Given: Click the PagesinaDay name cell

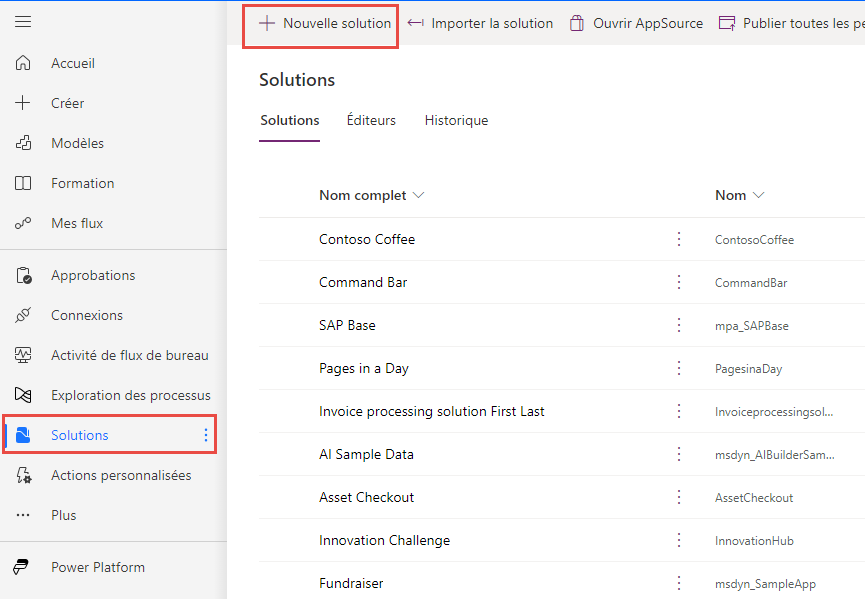Looking at the screenshot, I should 749,368.
